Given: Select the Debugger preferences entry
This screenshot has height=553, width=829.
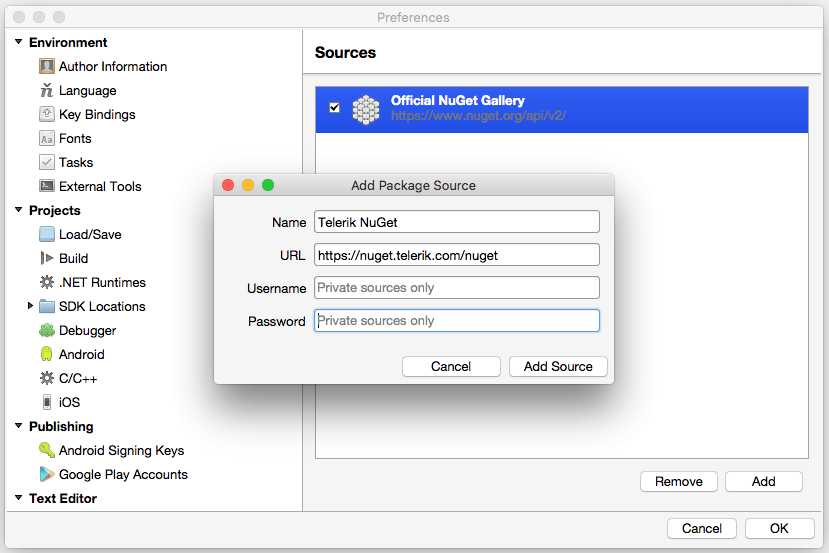Looking at the screenshot, I should pyautogui.click(x=87, y=330).
